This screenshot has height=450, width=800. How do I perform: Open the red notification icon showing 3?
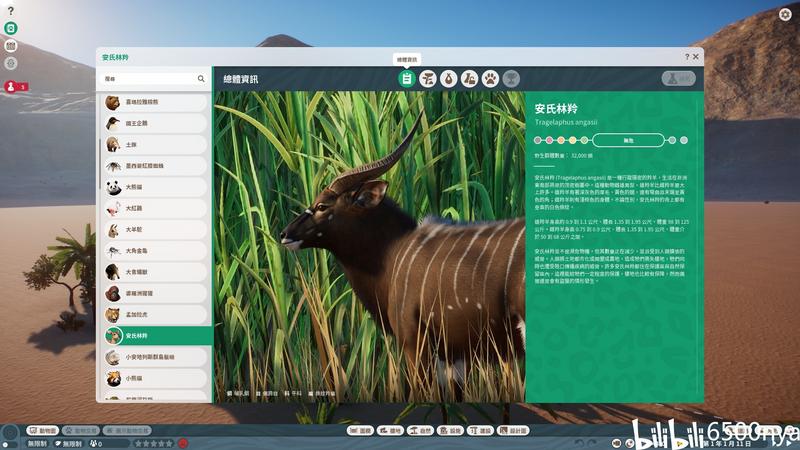point(15,87)
